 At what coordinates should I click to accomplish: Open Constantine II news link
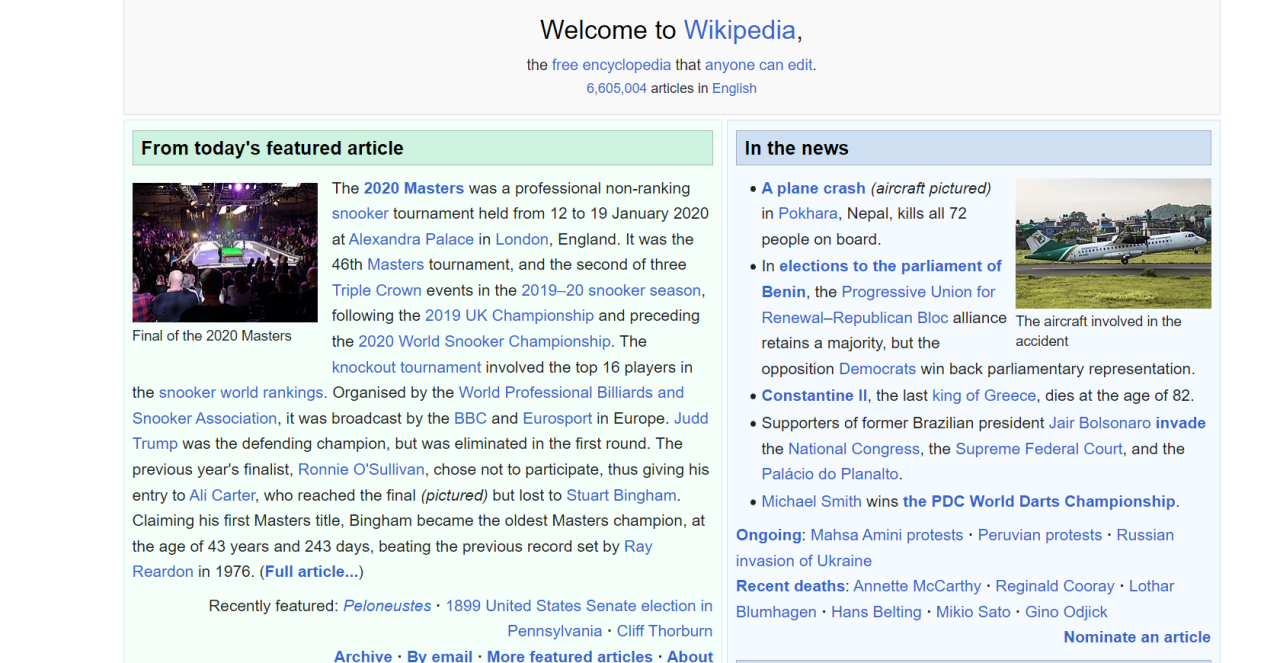pyautogui.click(x=814, y=395)
